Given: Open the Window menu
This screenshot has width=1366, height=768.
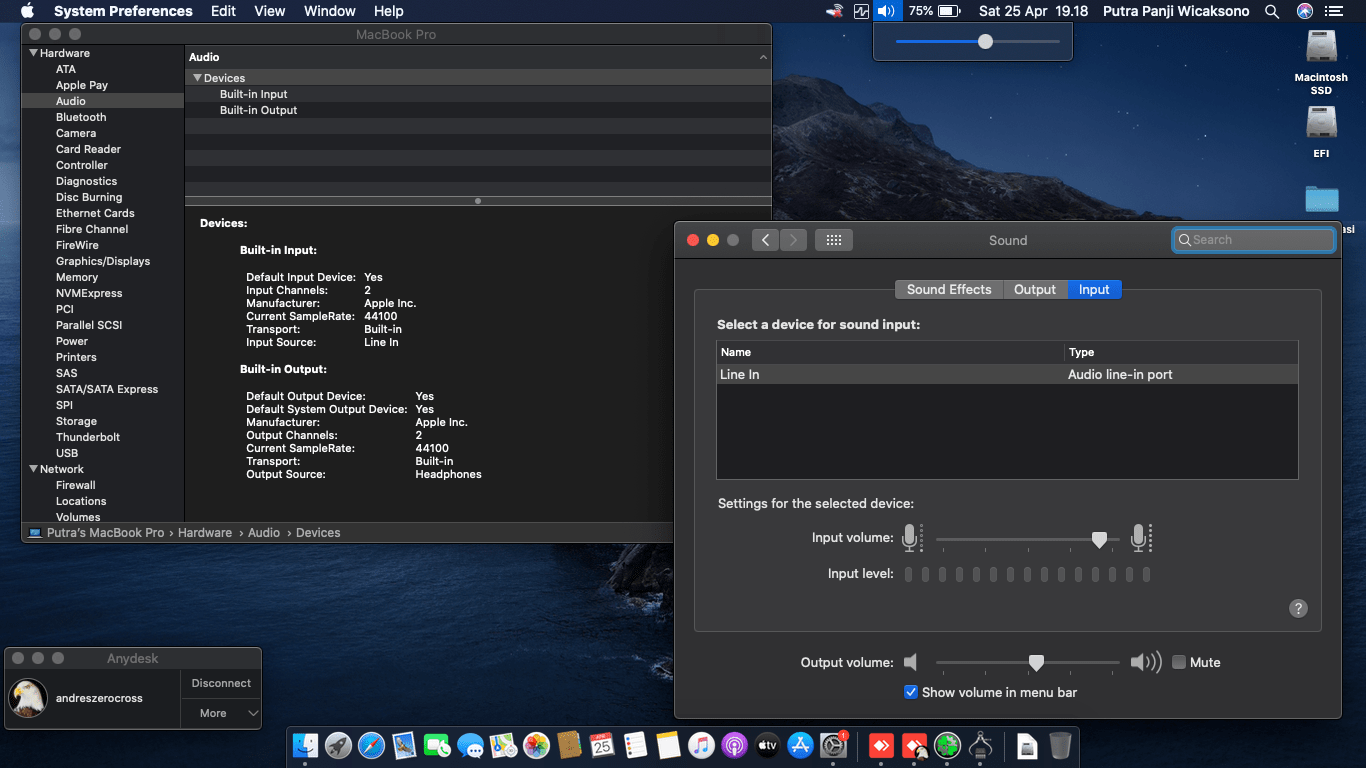Looking at the screenshot, I should click(x=329, y=11).
